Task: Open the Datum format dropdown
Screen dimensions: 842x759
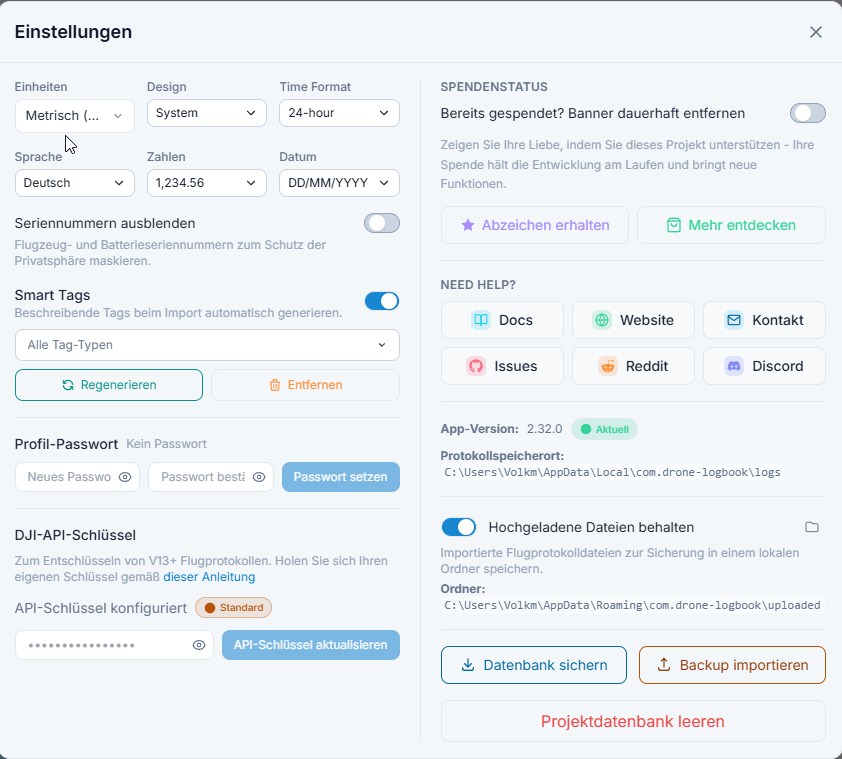Action: point(339,183)
